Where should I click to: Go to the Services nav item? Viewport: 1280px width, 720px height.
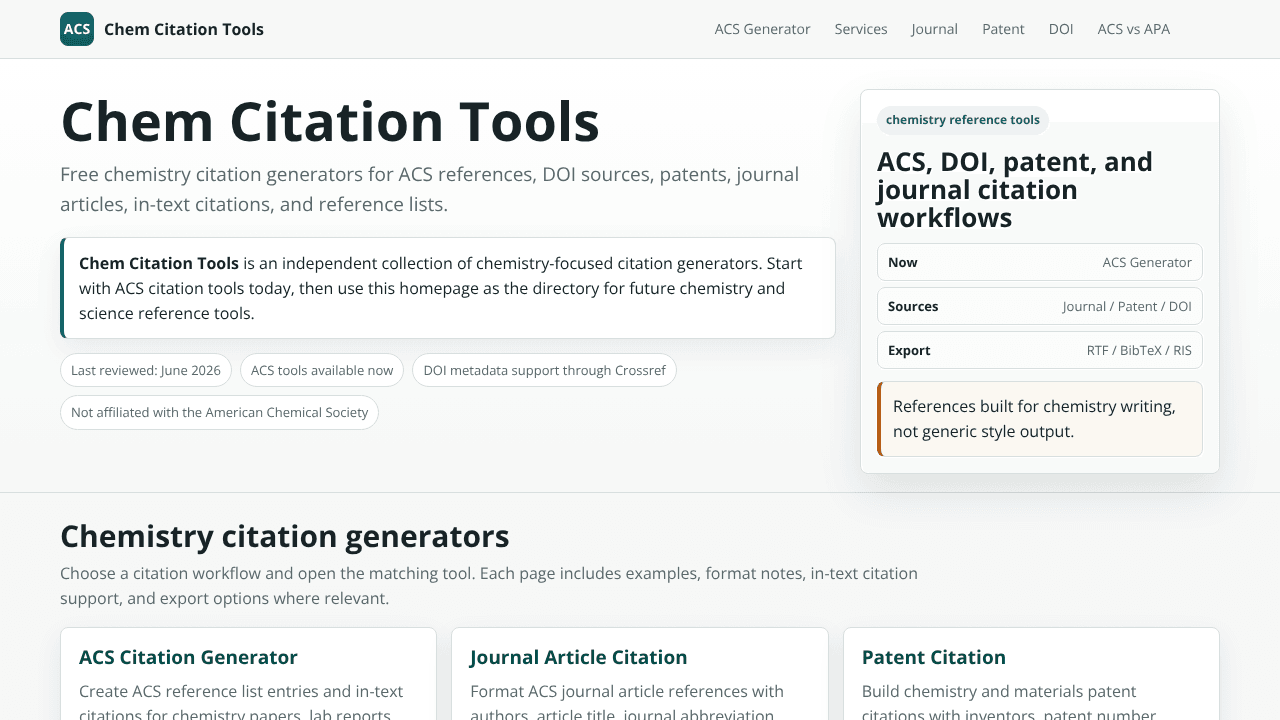point(861,29)
